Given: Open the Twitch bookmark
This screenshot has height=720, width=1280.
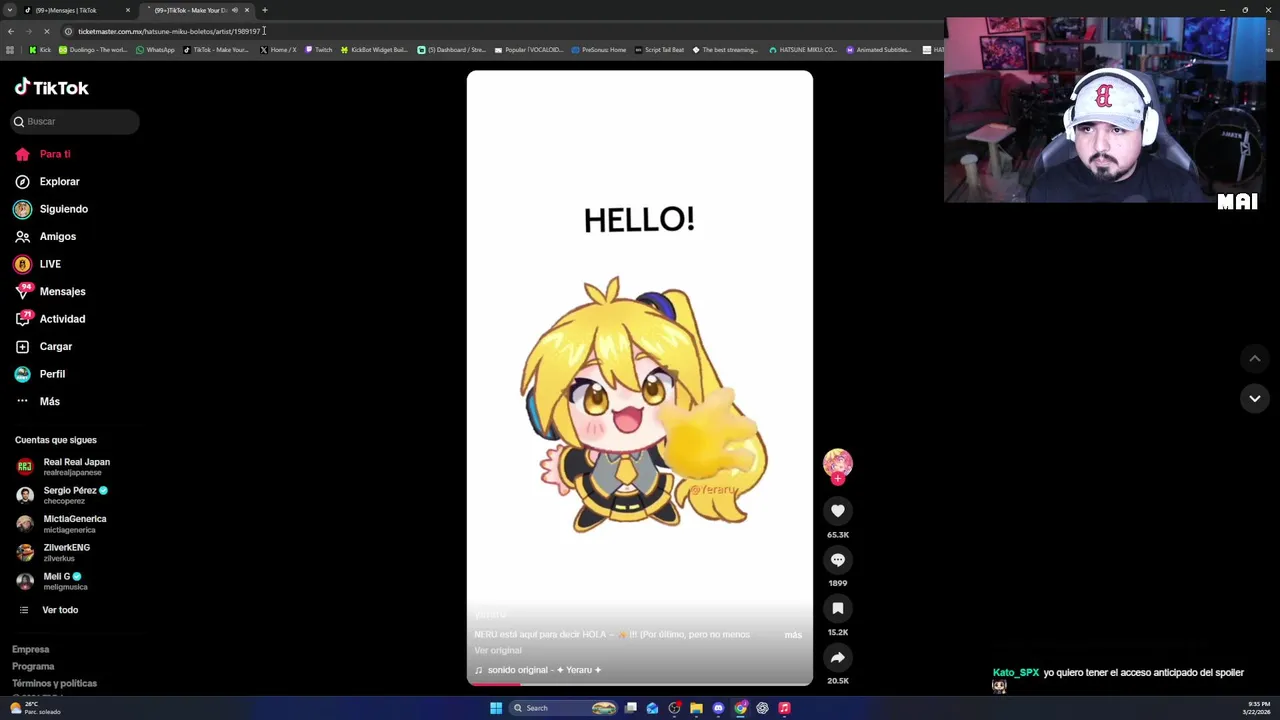Looking at the screenshot, I should (318, 50).
